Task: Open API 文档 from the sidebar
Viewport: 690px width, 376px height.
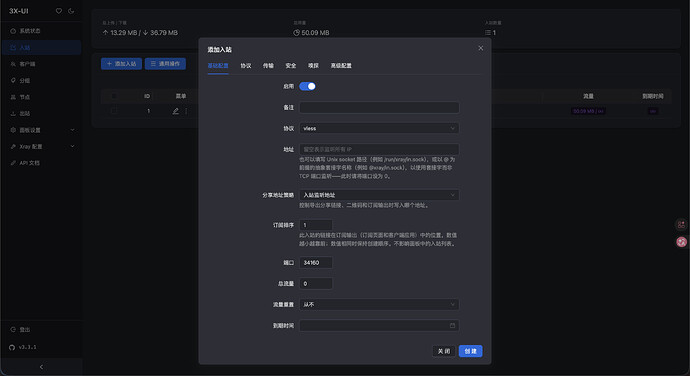Action: [41, 163]
